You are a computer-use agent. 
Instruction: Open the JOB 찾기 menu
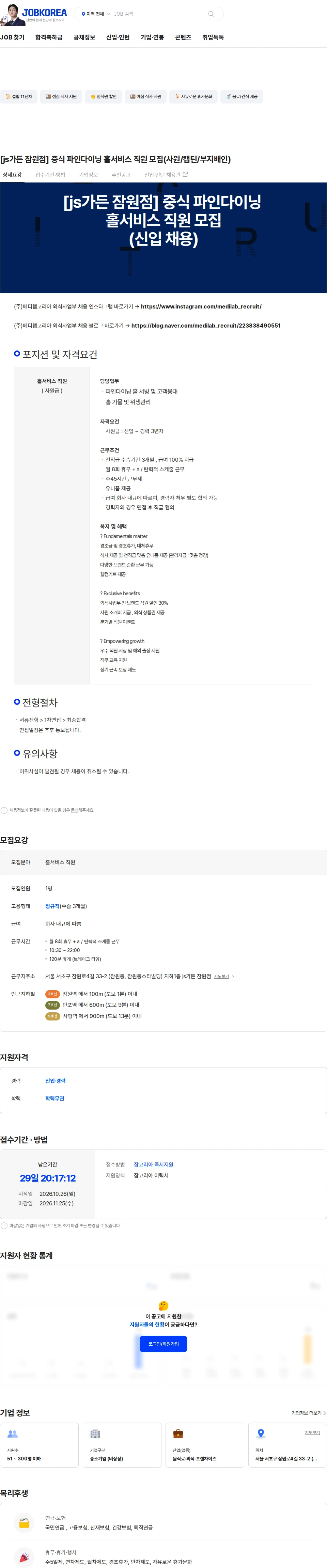[x=12, y=38]
